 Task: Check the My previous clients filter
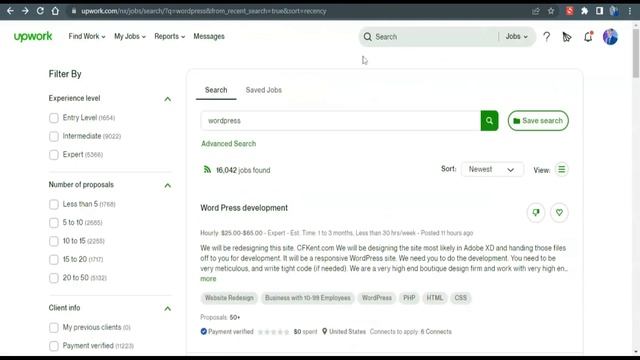[x=53, y=327]
